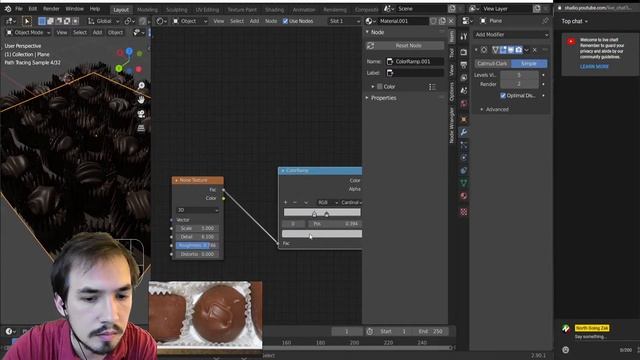Viewport: 640px width, 360px height.
Task: Switch to the Layout workspace tab
Action: 121,9
